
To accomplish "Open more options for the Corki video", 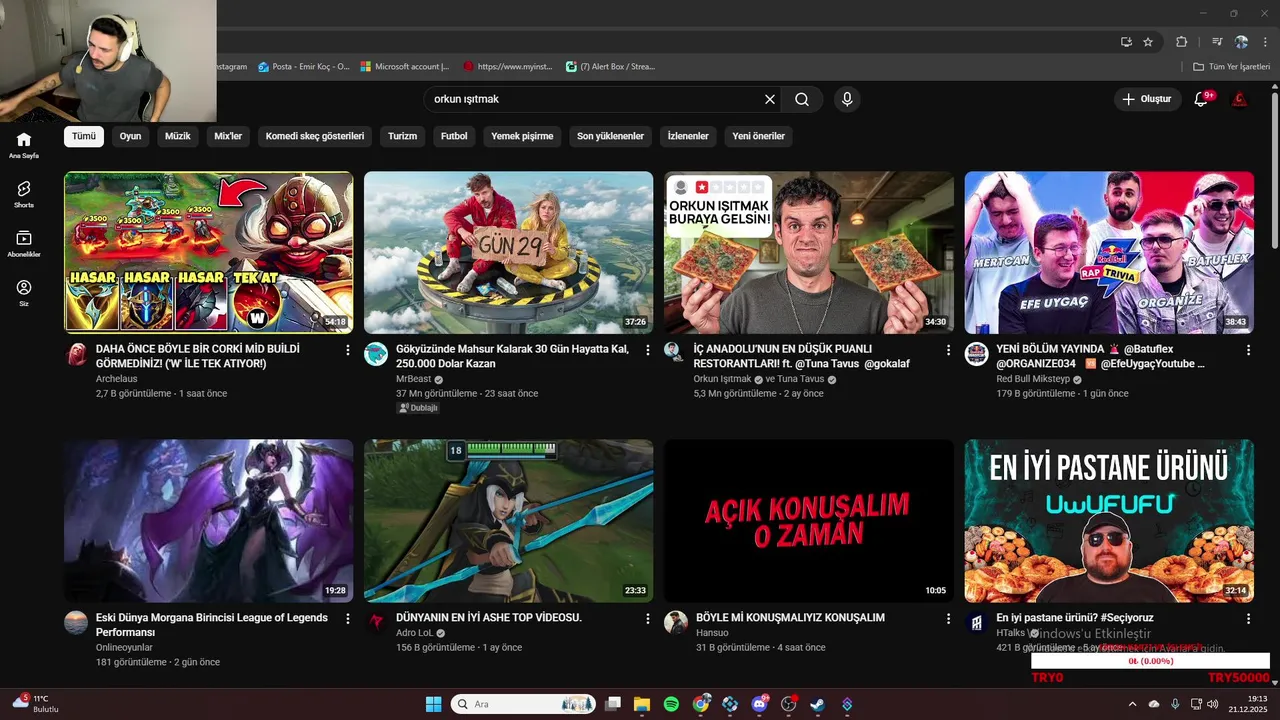I will 348,350.
